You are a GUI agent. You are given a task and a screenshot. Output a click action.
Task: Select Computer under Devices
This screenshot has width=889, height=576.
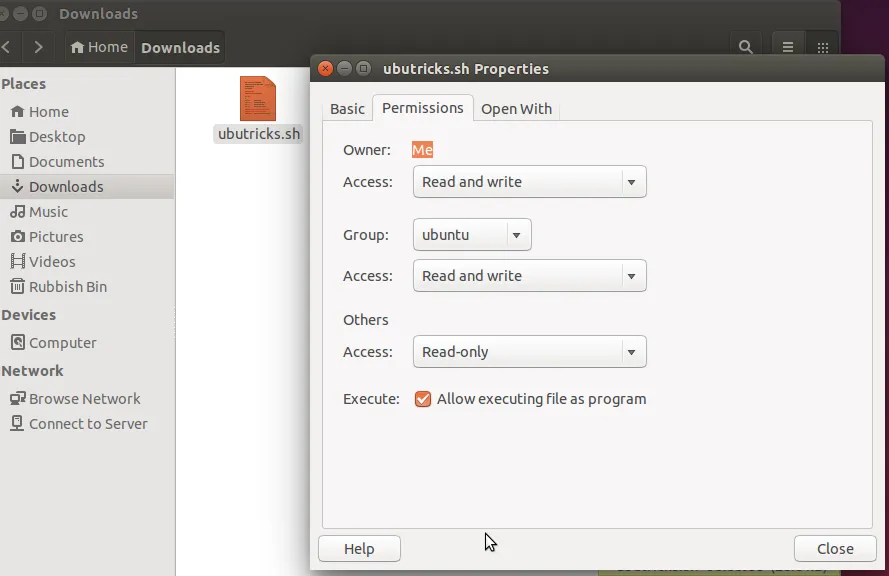click(62, 343)
